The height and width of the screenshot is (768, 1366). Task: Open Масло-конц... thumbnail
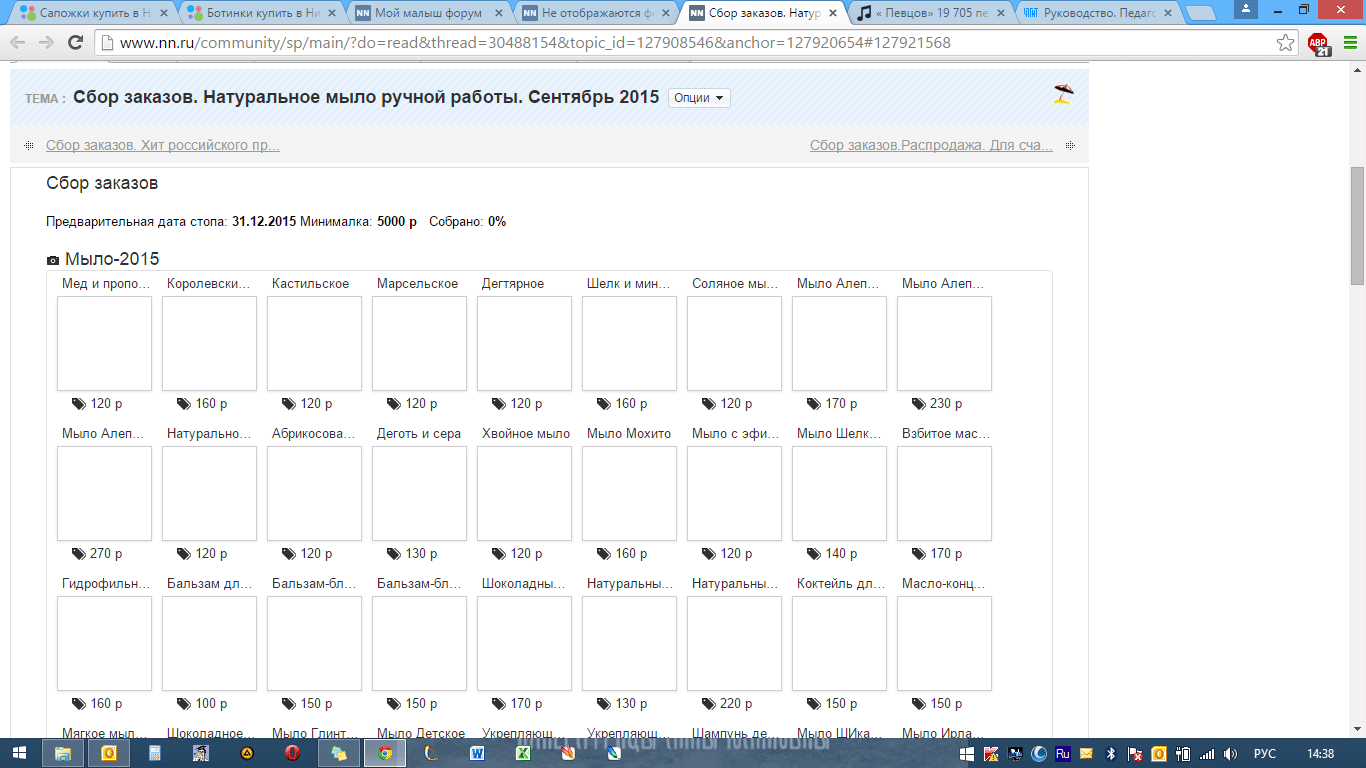[944, 644]
